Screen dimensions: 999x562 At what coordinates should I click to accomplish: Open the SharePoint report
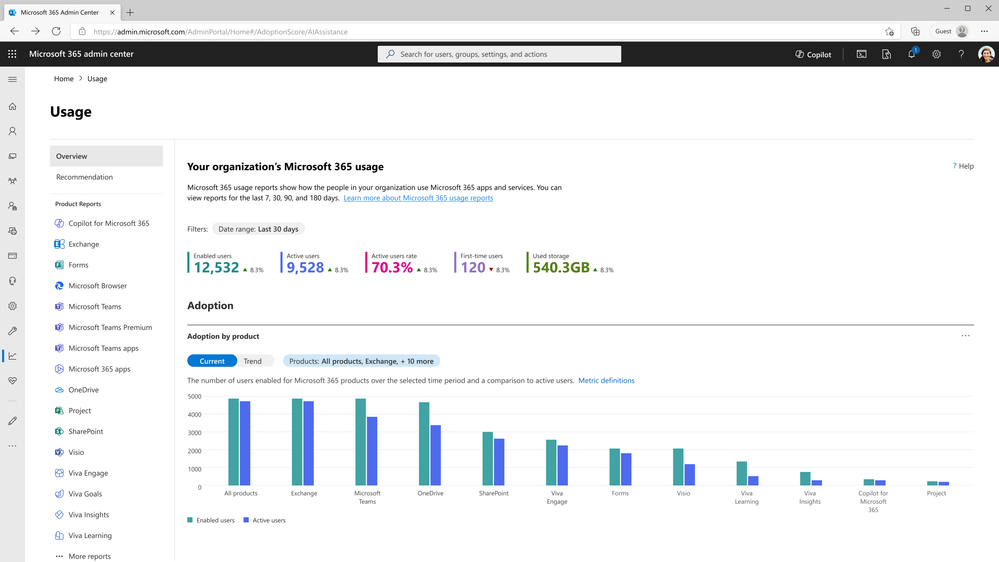[x=79, y=431]
